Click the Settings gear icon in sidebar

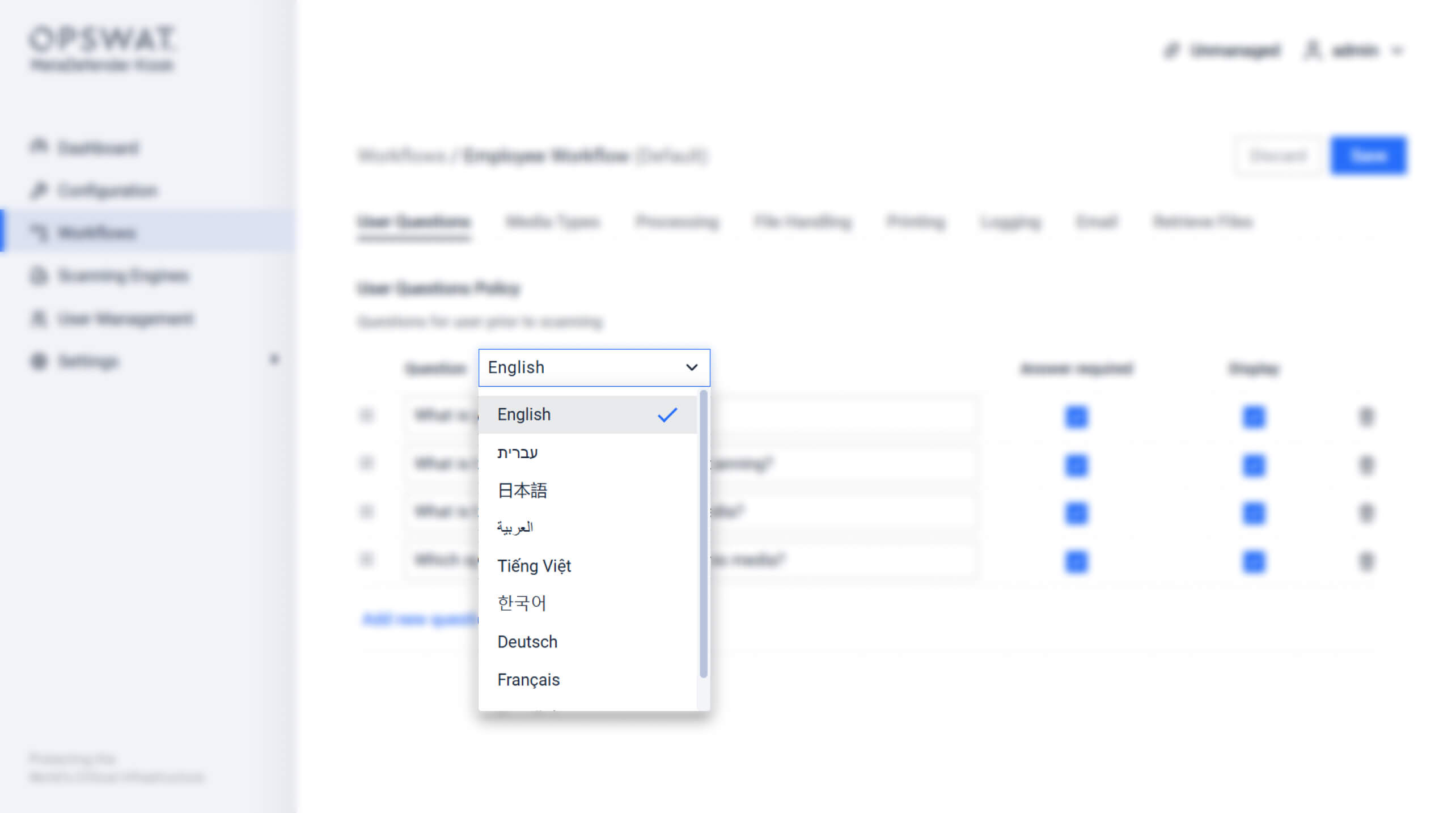point(39,361)
